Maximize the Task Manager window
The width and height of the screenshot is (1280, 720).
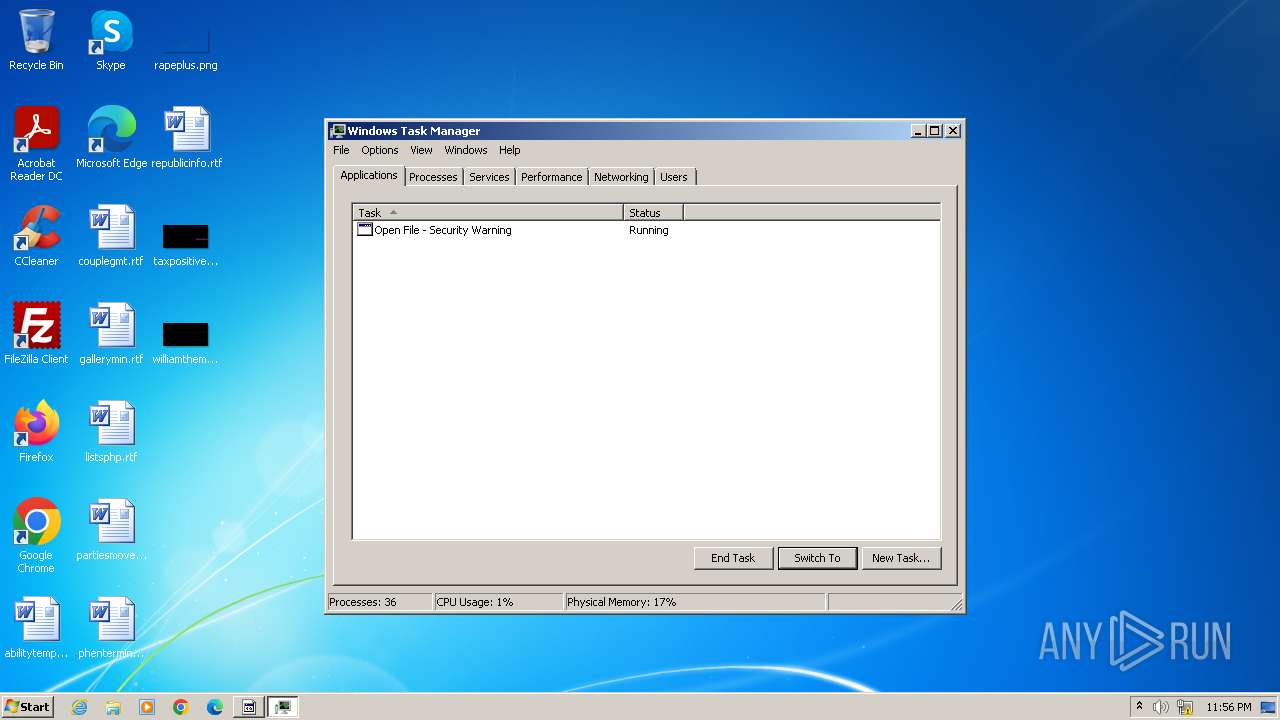[934, 131]
